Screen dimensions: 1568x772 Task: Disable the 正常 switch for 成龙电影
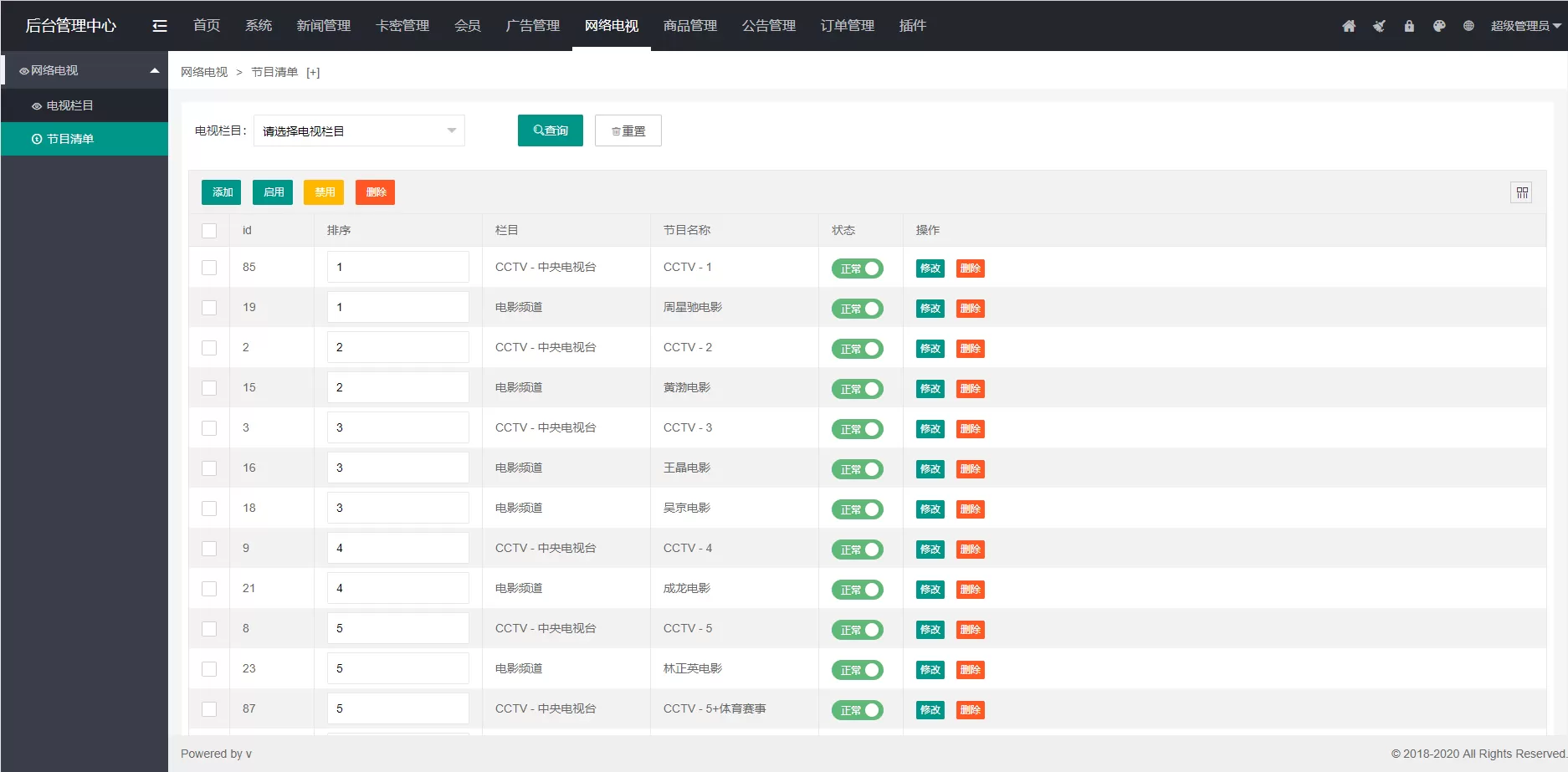coord(857,590)
